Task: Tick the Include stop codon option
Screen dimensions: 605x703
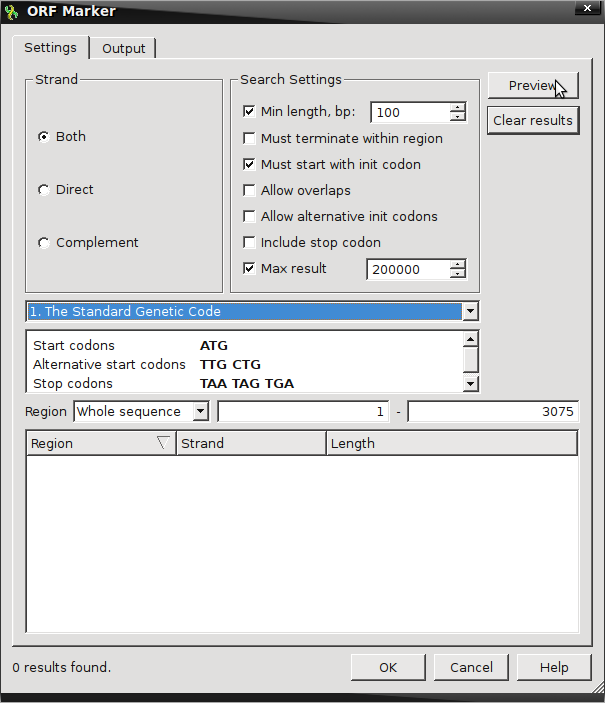Action: [x=250, y=242]
